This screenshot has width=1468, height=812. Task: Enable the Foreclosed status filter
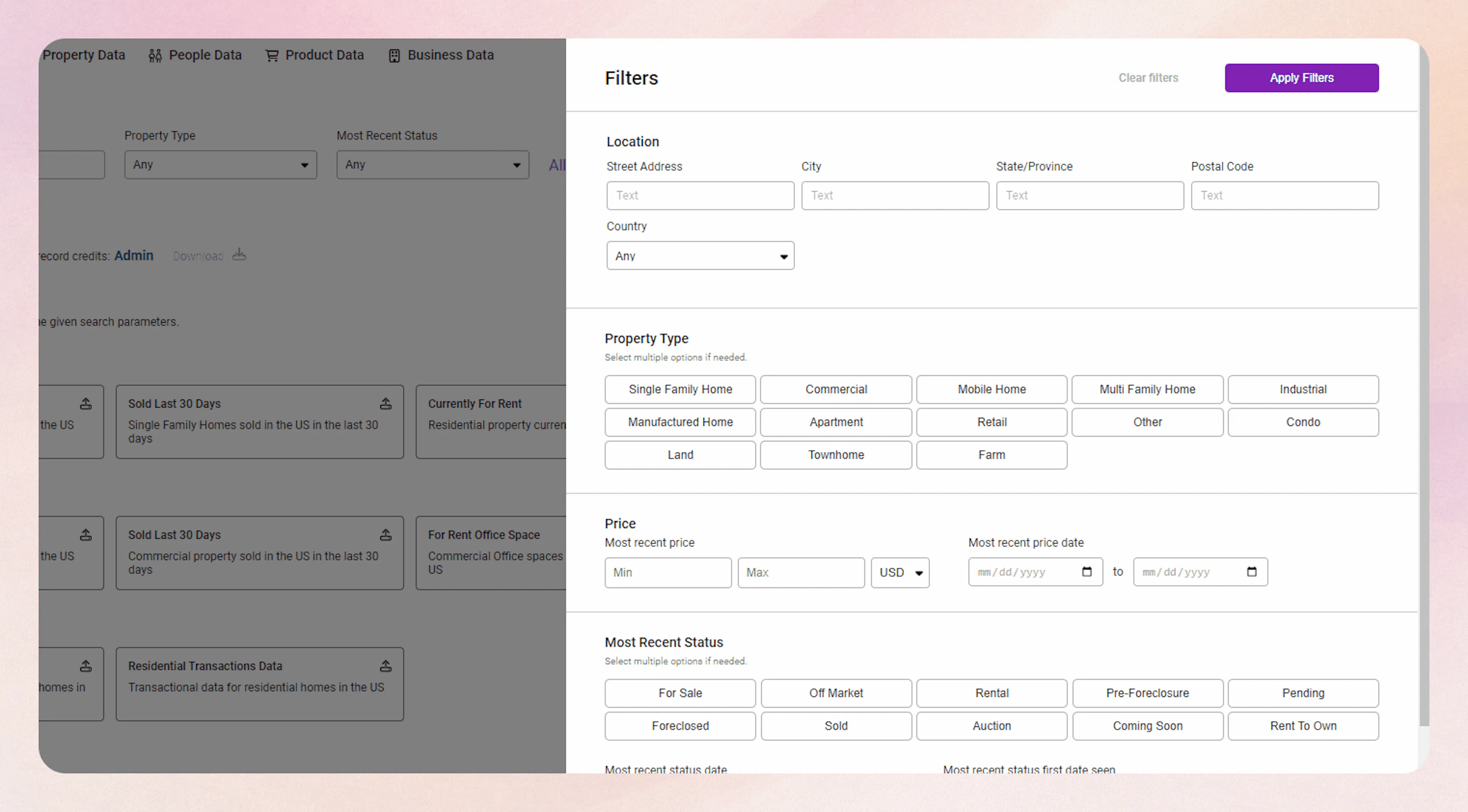point(680,725)
